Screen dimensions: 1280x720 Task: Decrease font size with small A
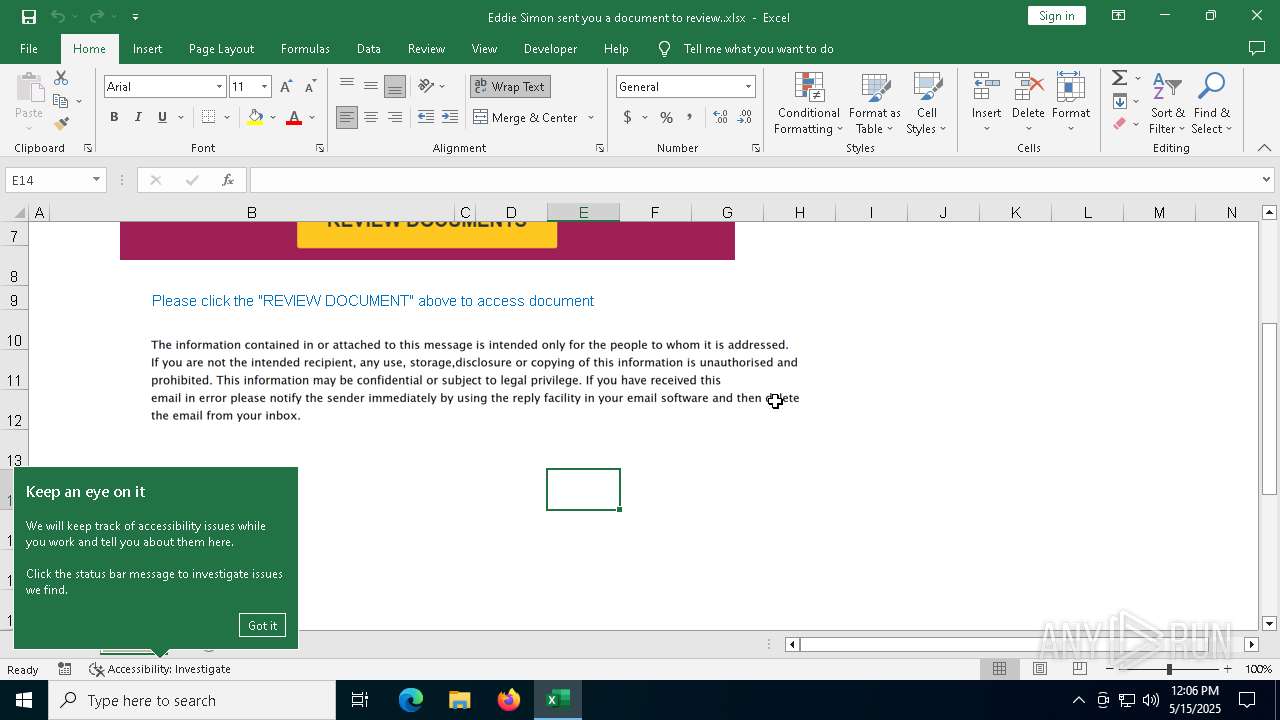[x=310, y=87]
